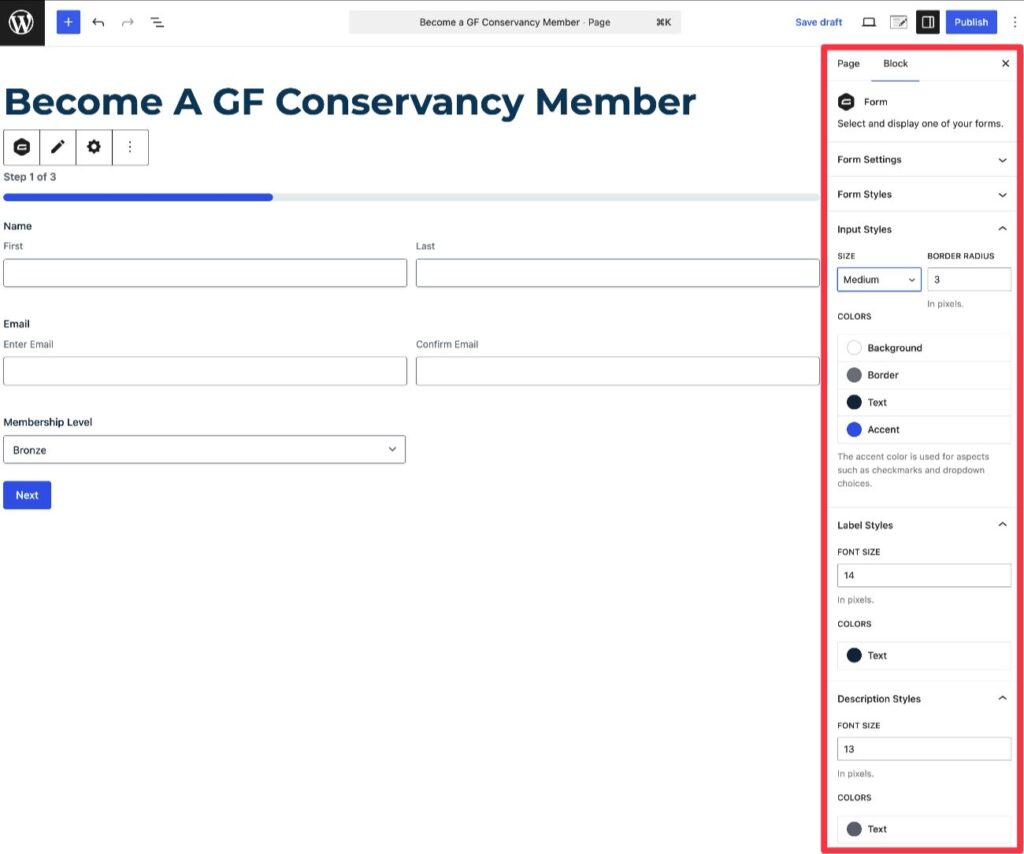Click the Label Styles font size field
Viewport: 1024px width, 854px height.
pyautogui.click(x=924, y=575)
